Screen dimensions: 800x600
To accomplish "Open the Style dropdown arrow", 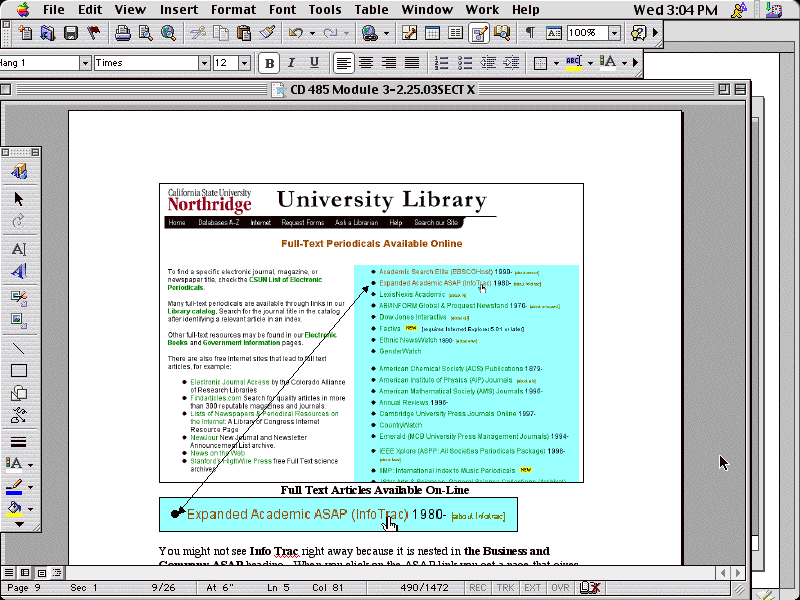I will pyautogui.click(x=85, y=63).
